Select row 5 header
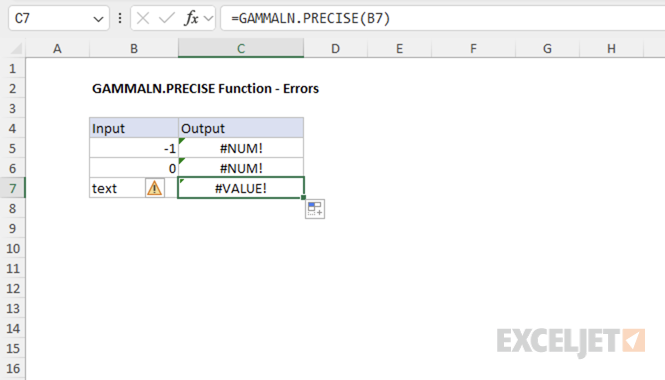 click(x=13, y=148)
